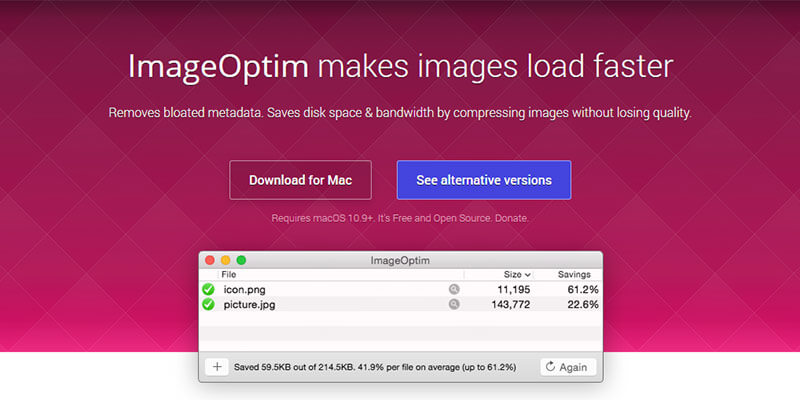Run optimization with the Again button

point(568,367)
